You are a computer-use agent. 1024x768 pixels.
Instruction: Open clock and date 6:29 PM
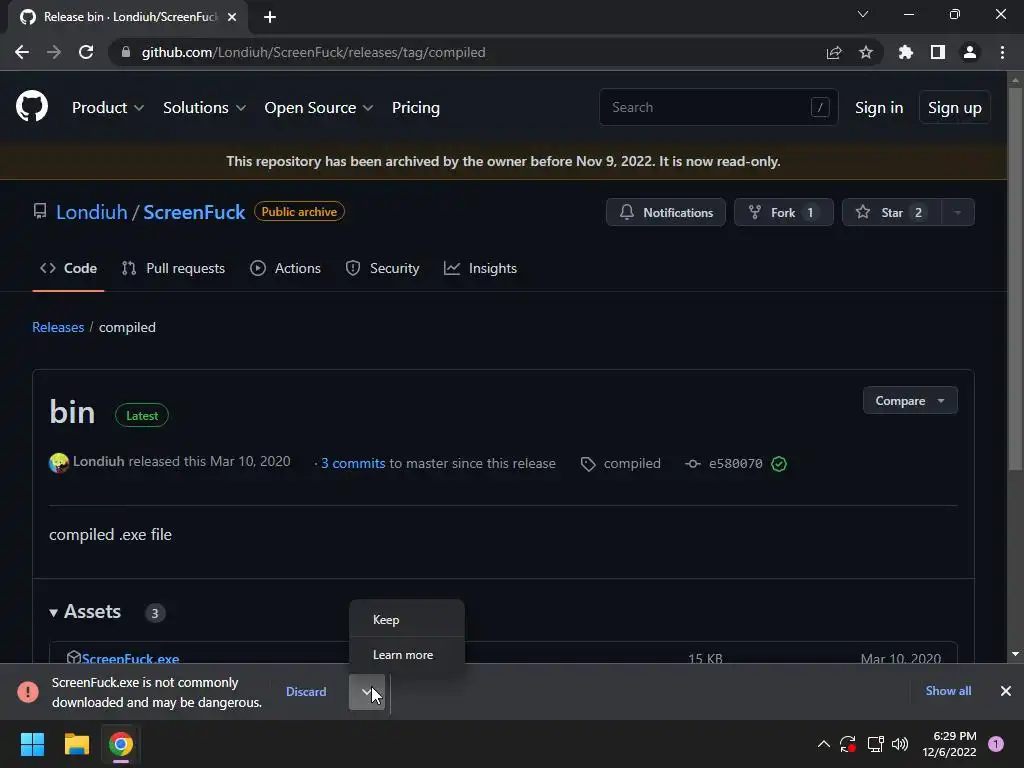(x=949, y=744)
